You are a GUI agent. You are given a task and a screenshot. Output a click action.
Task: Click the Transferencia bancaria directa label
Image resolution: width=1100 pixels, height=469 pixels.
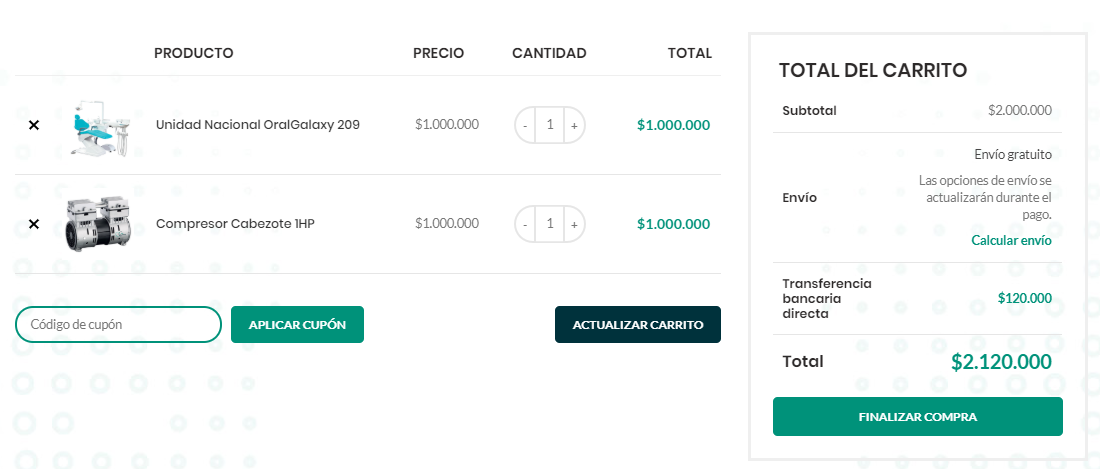[827, 299]
